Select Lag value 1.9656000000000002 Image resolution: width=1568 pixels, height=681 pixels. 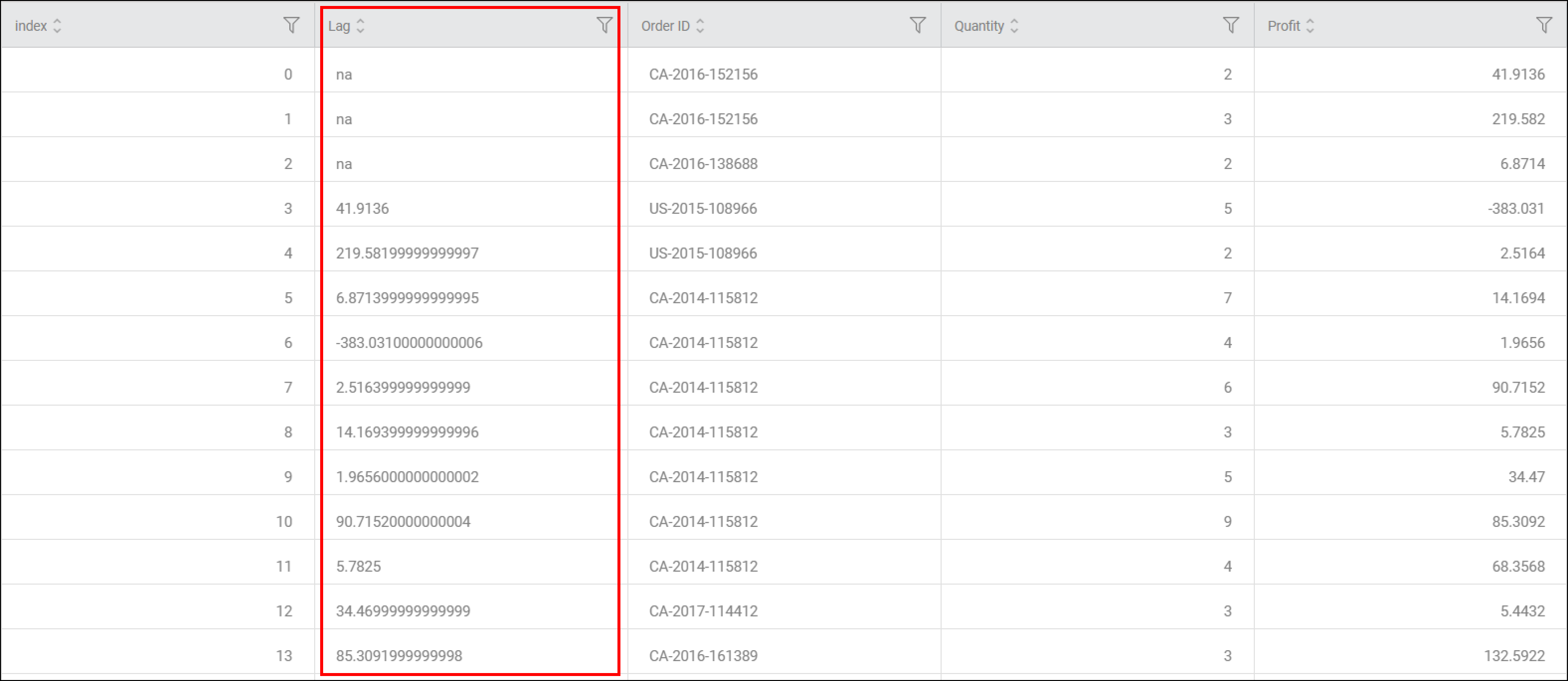407,477
